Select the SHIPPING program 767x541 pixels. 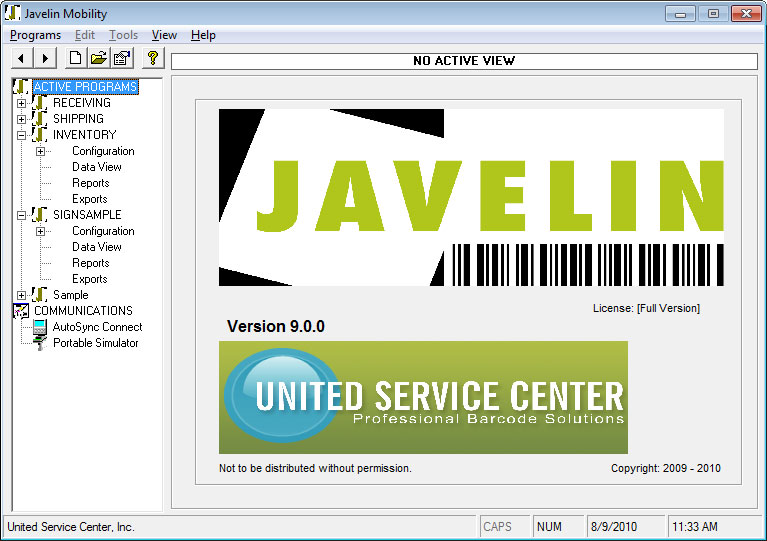point(78,119)
